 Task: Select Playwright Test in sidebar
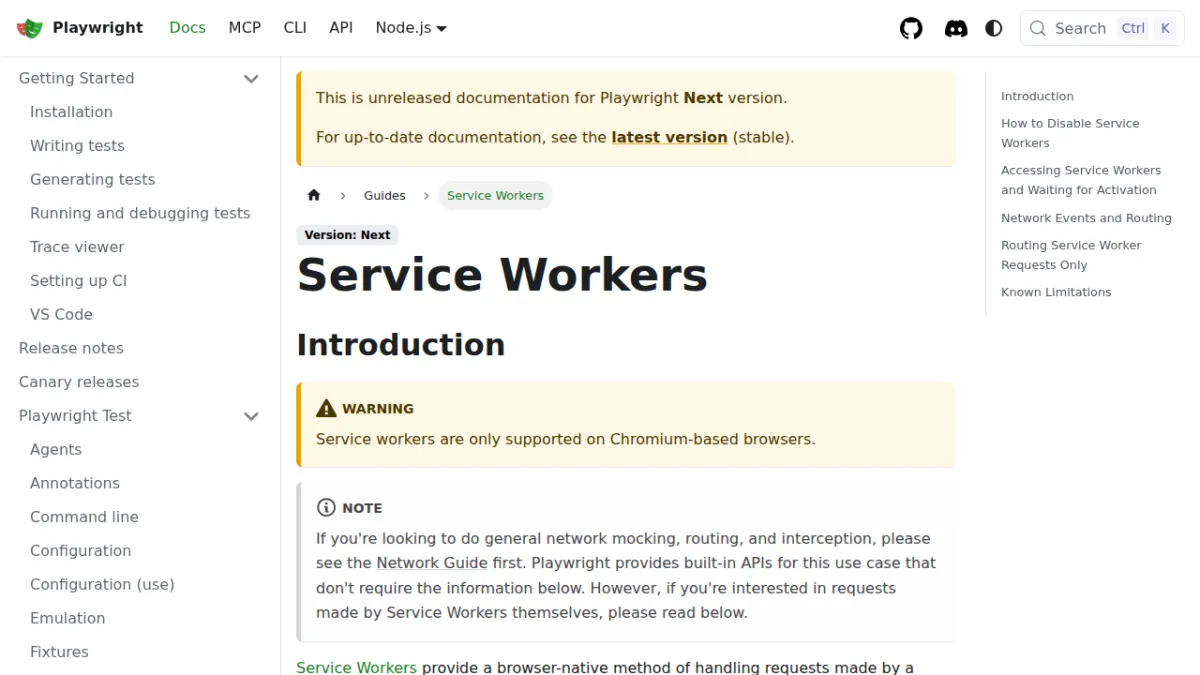(75, 416)
